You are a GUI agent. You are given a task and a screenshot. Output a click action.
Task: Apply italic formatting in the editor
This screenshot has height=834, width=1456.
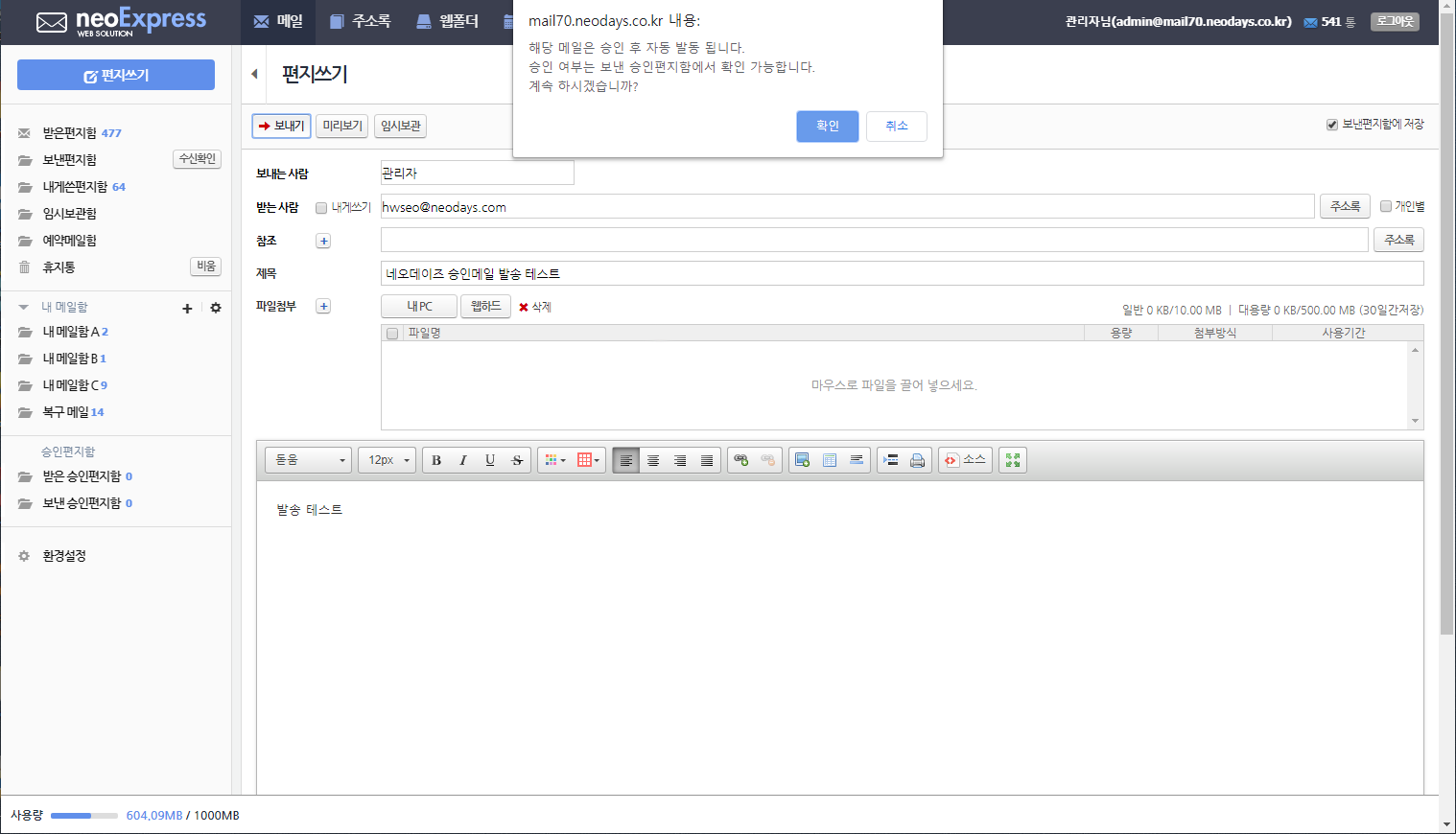[x=463, y=460]
